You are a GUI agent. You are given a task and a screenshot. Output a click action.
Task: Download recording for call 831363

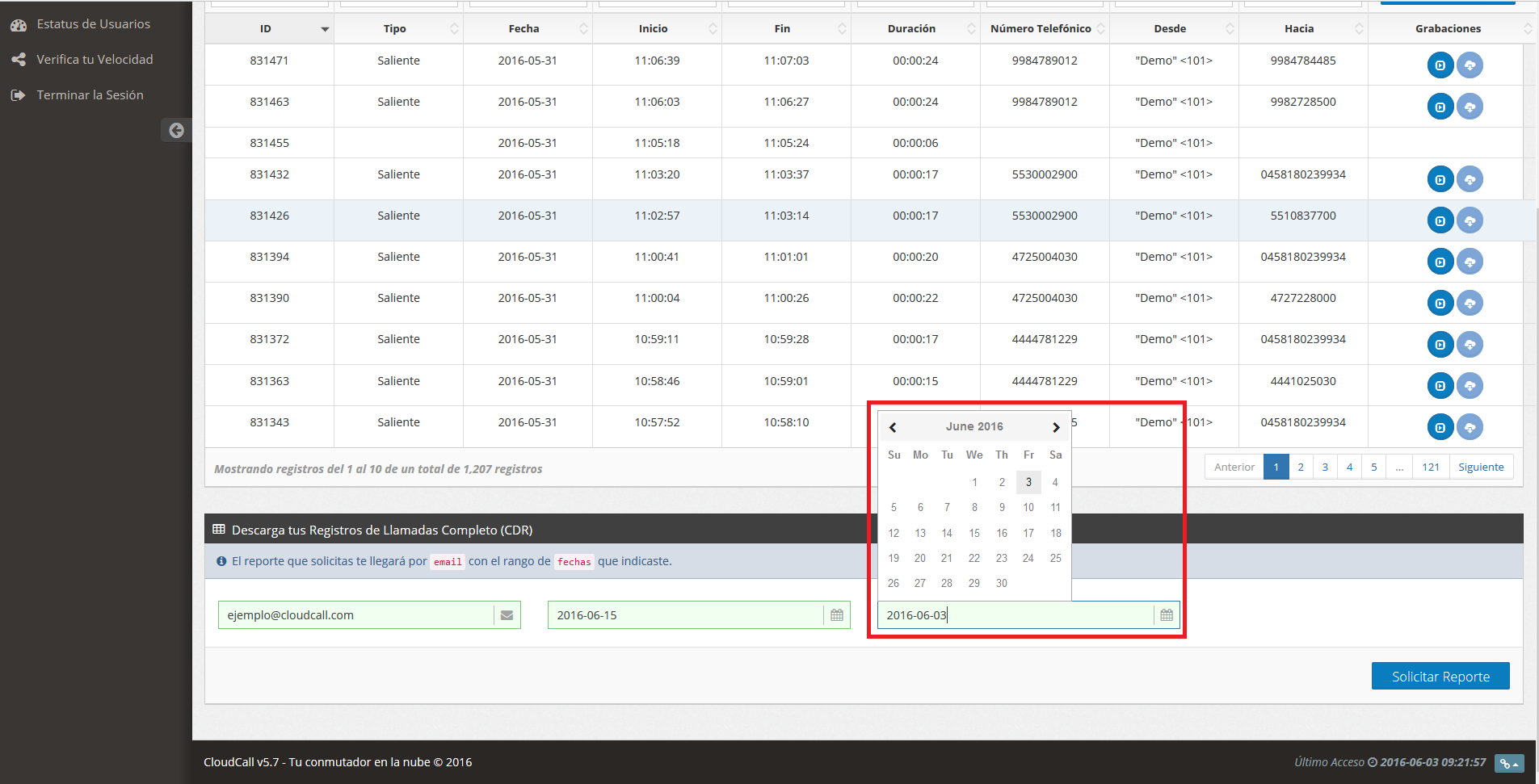[x=1470, y=386]
